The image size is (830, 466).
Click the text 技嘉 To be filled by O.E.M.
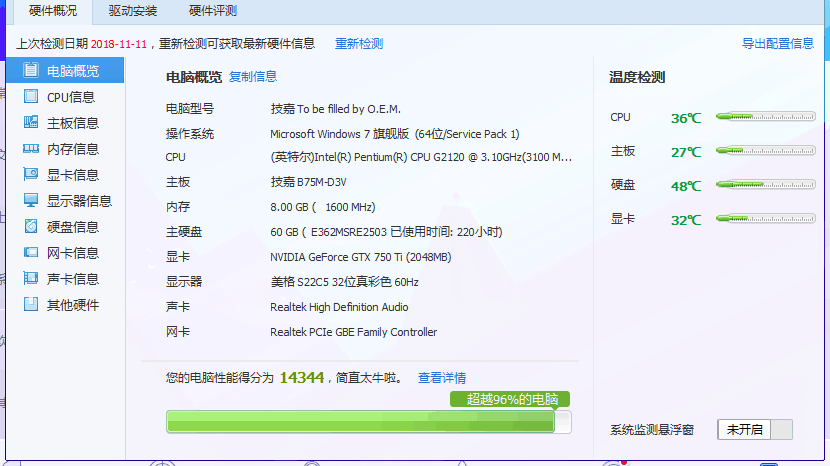(x=336, y=109)
